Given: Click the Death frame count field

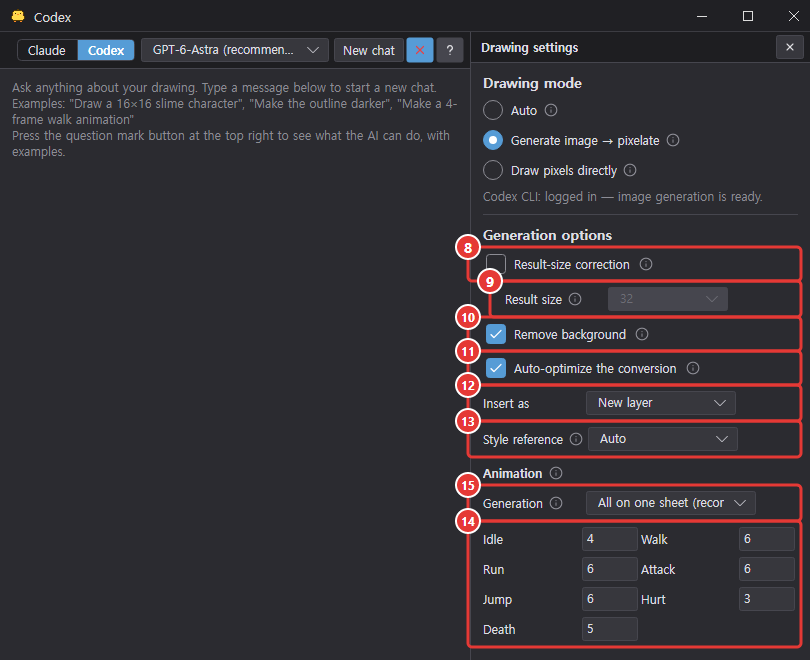Looking at the screenshot, I should pyautogui.click(x=610, y=629).
